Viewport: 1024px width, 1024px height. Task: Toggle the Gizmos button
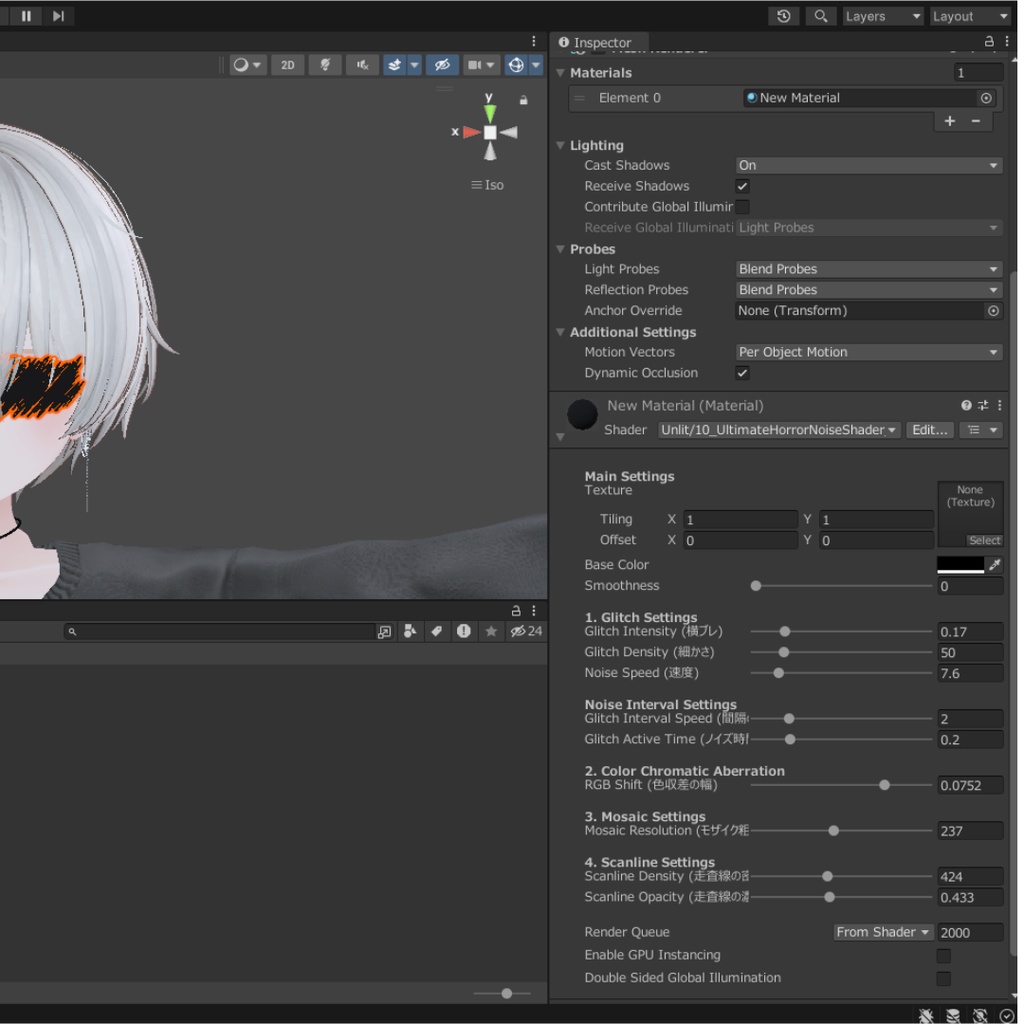[x=516, y=65]
